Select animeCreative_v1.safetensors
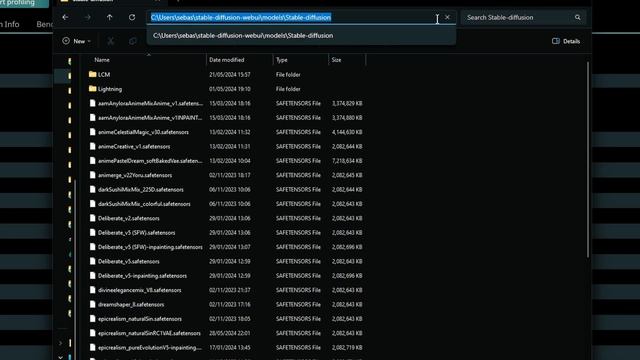This screenshot has height=360, width=640. pyautogui.click(x=134, y=147)
